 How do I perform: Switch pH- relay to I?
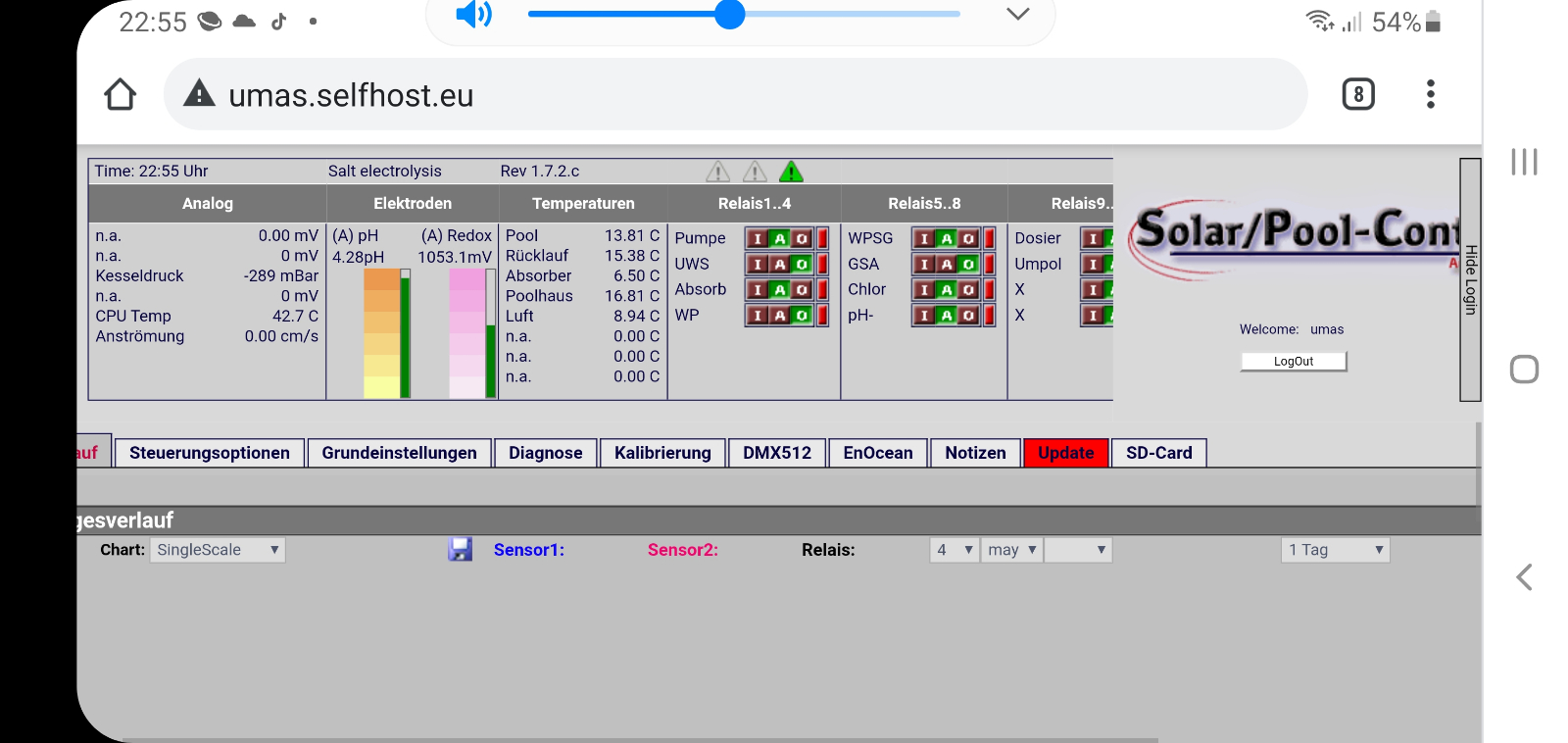click(x=924, y=315)
